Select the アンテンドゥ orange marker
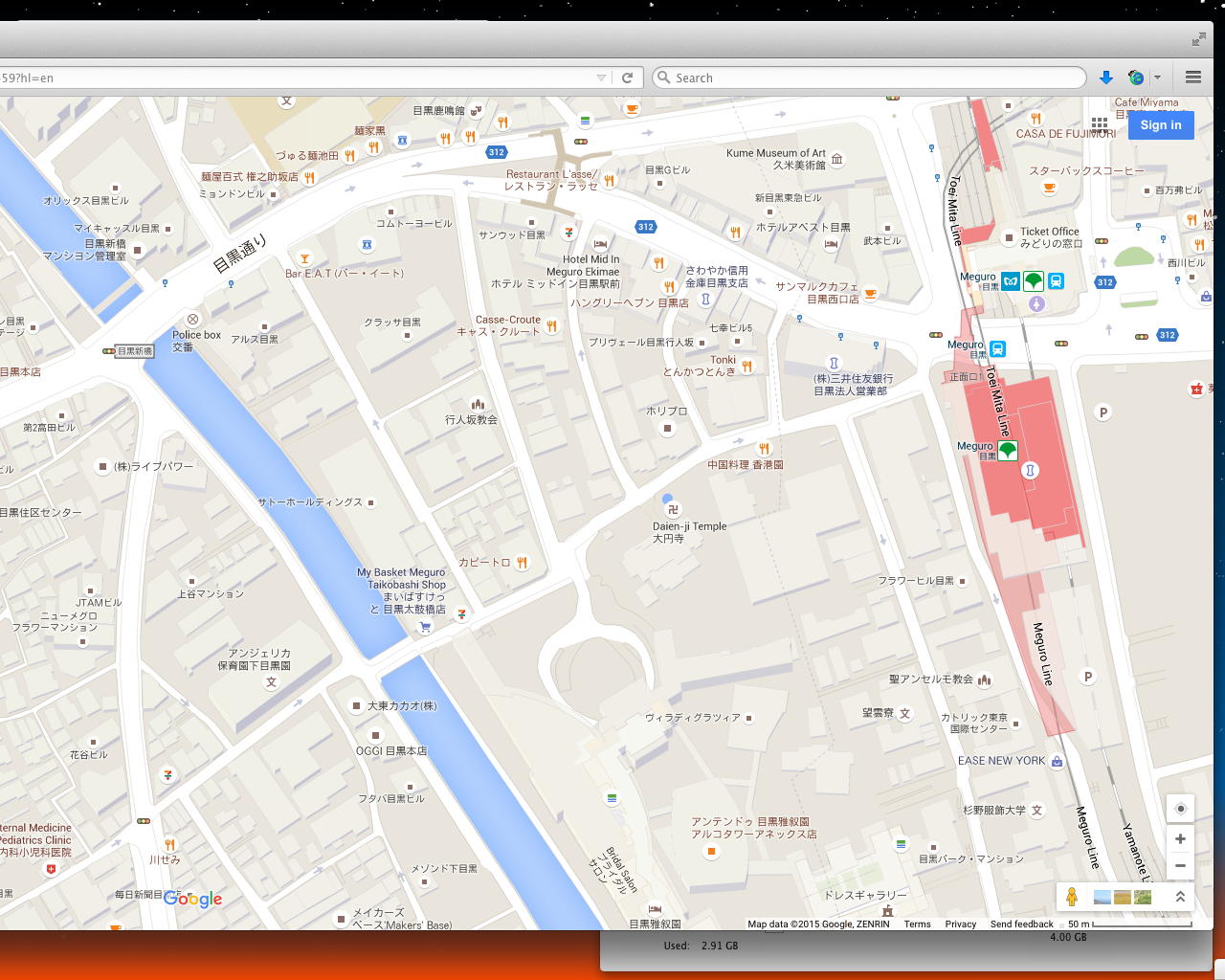 pos(711,851)
